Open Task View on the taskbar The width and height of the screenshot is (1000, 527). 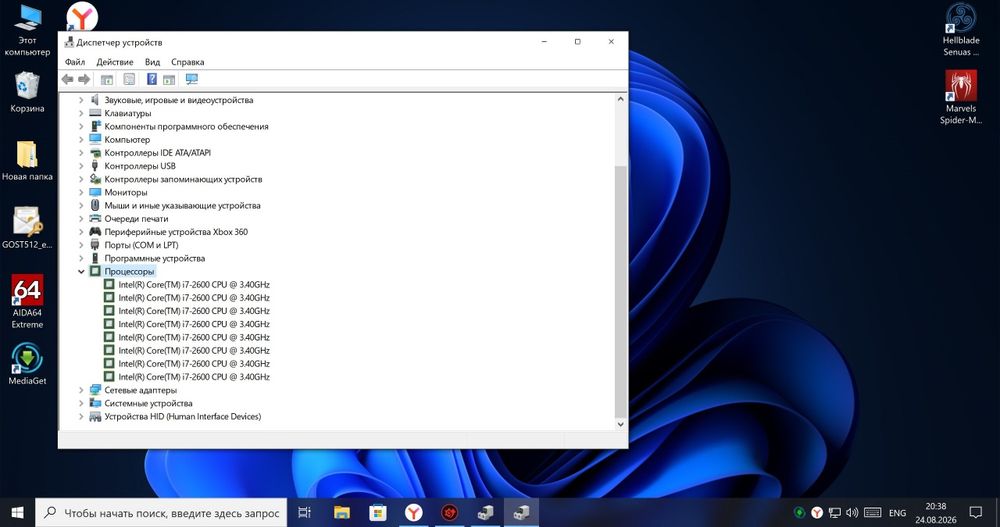pyautogui.click(x=305, y=512)
